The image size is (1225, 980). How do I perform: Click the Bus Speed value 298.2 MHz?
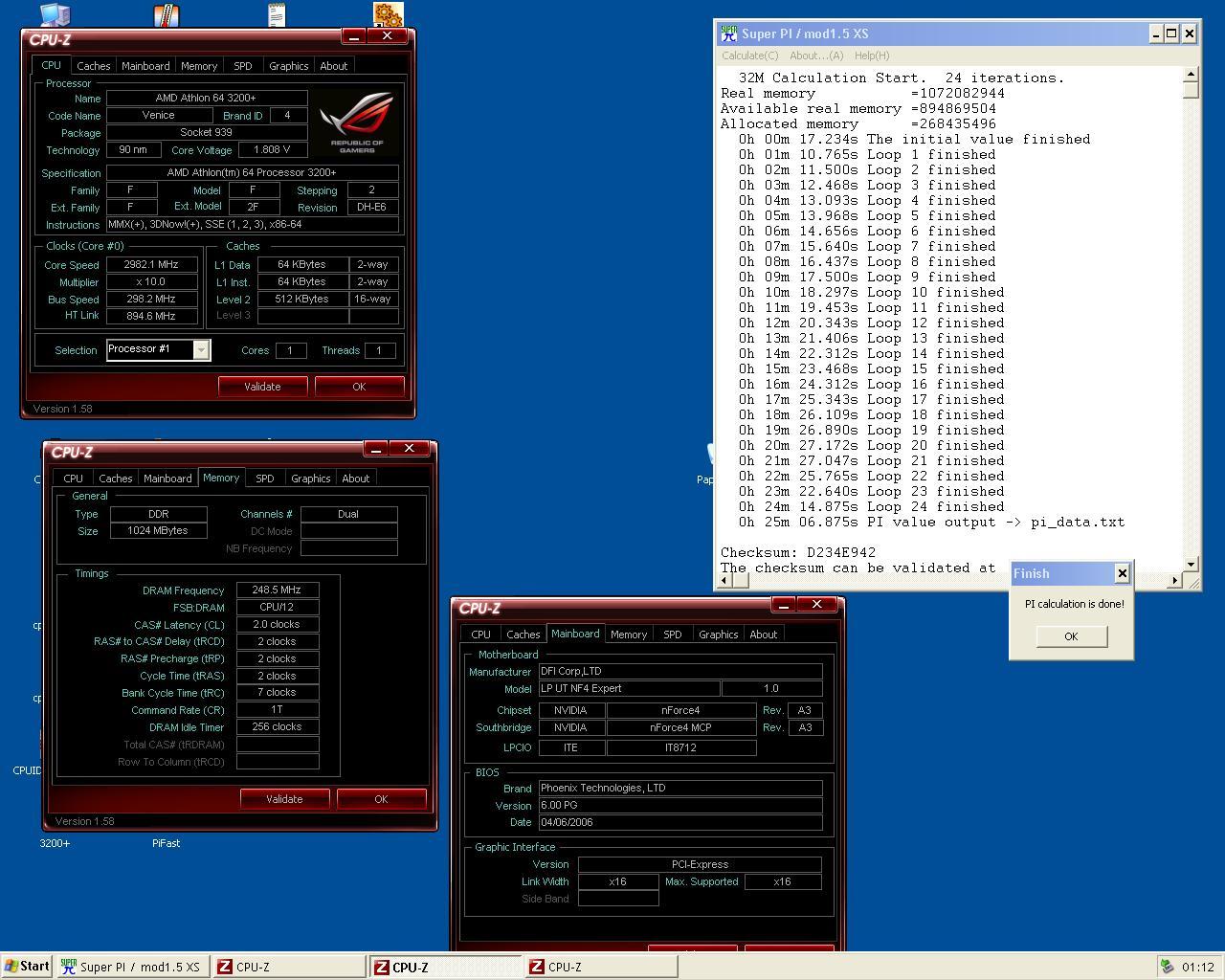151,299
